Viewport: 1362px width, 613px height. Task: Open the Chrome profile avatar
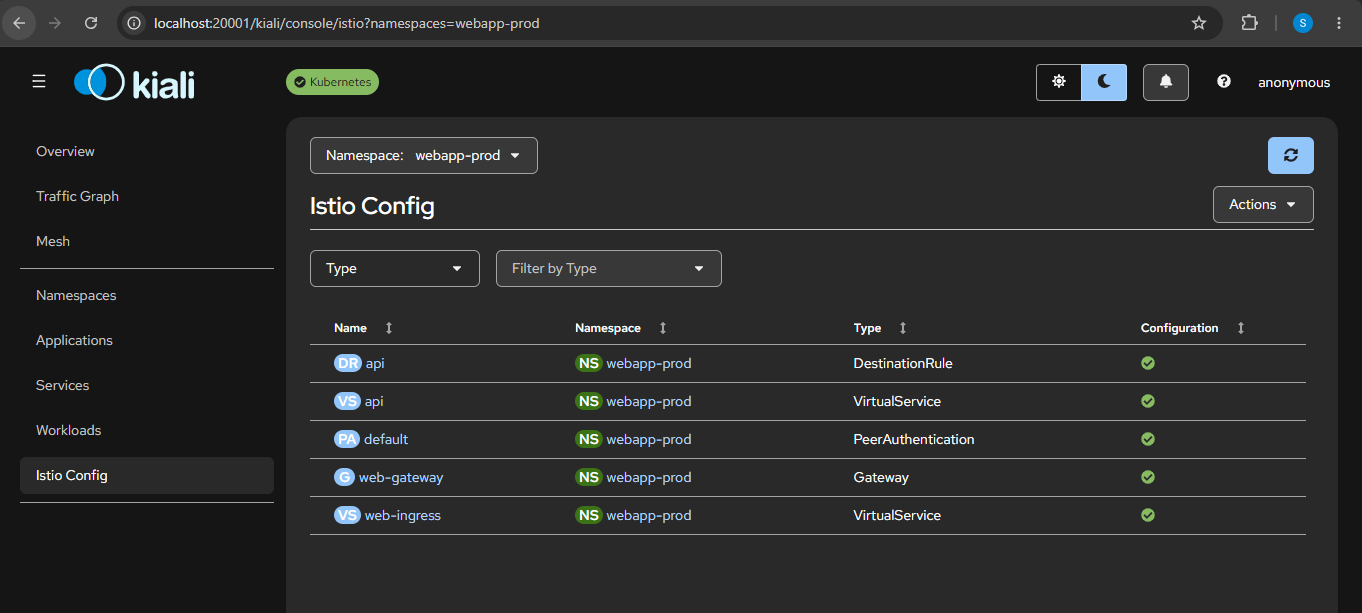(x=1303, y=23)
